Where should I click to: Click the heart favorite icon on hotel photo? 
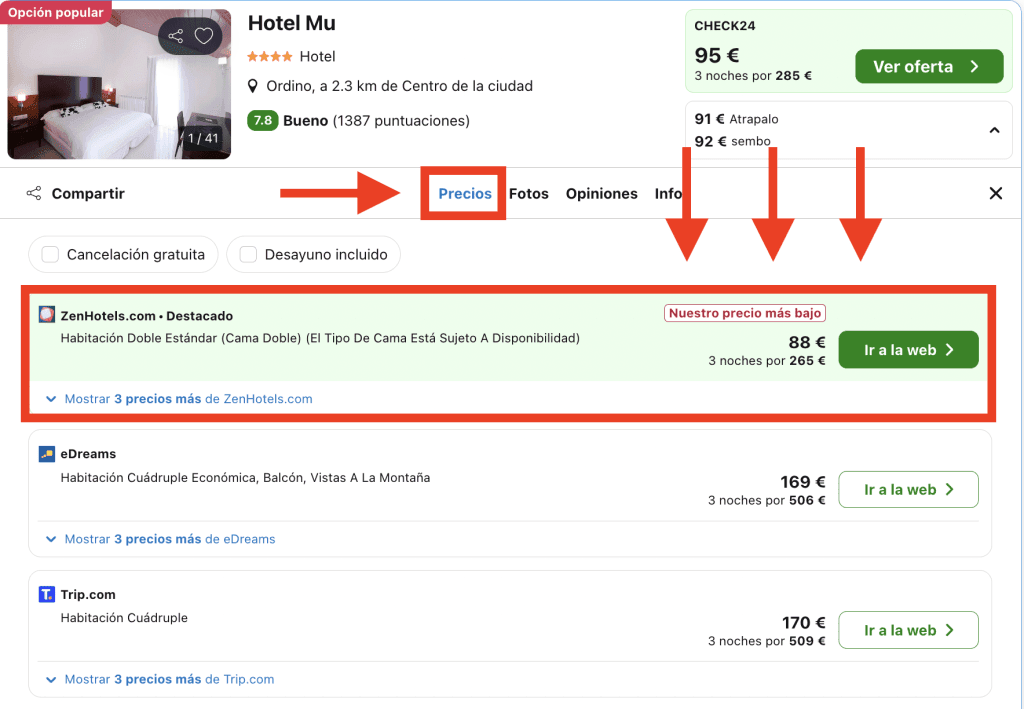click(x=204, y=37)
